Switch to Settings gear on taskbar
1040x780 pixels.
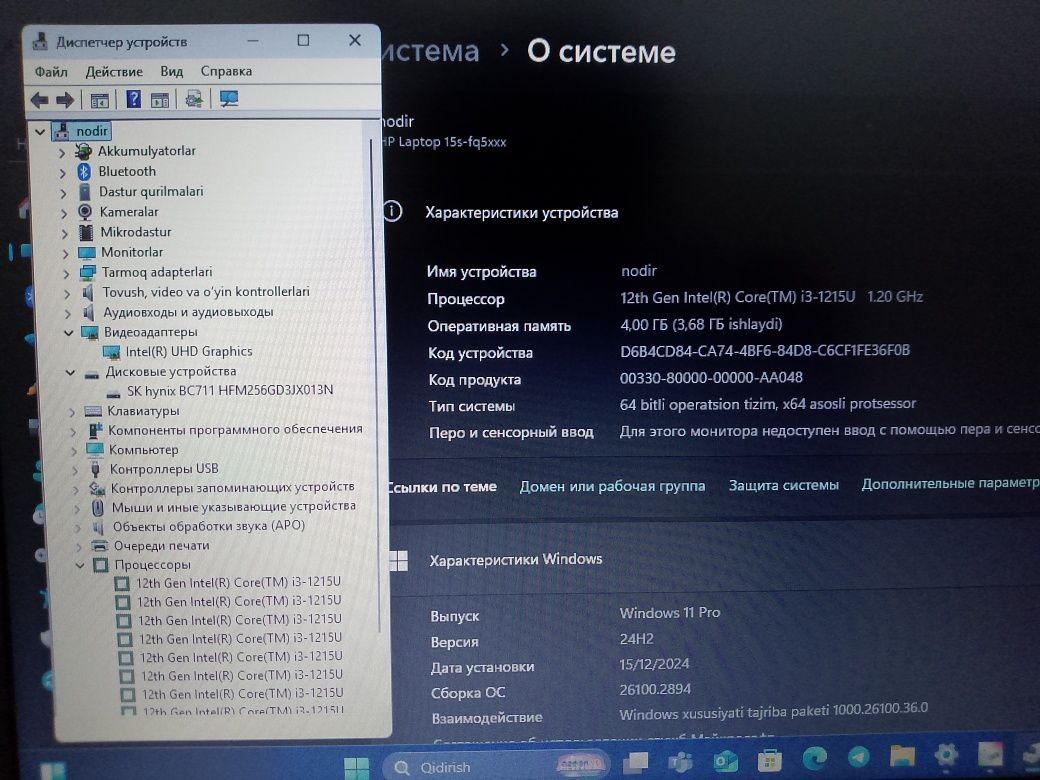946,753
